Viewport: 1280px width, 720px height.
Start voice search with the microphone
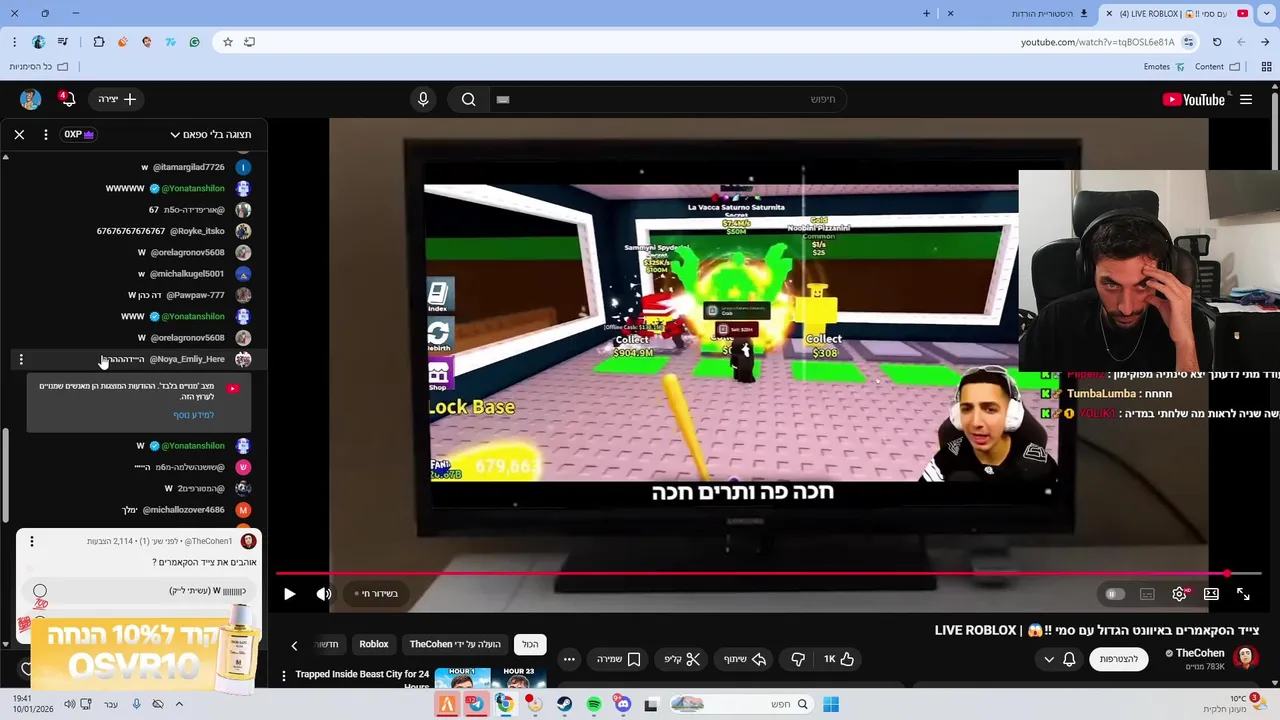tap(423, 99)
